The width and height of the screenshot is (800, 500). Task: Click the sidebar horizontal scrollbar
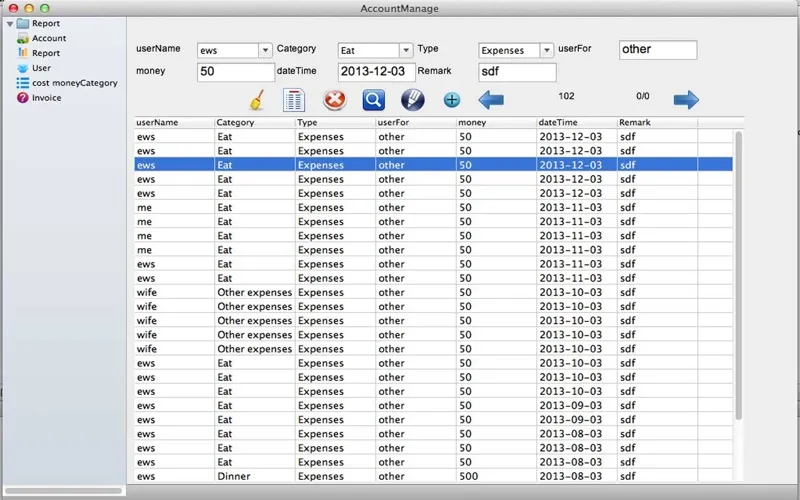tap(64, 491)
